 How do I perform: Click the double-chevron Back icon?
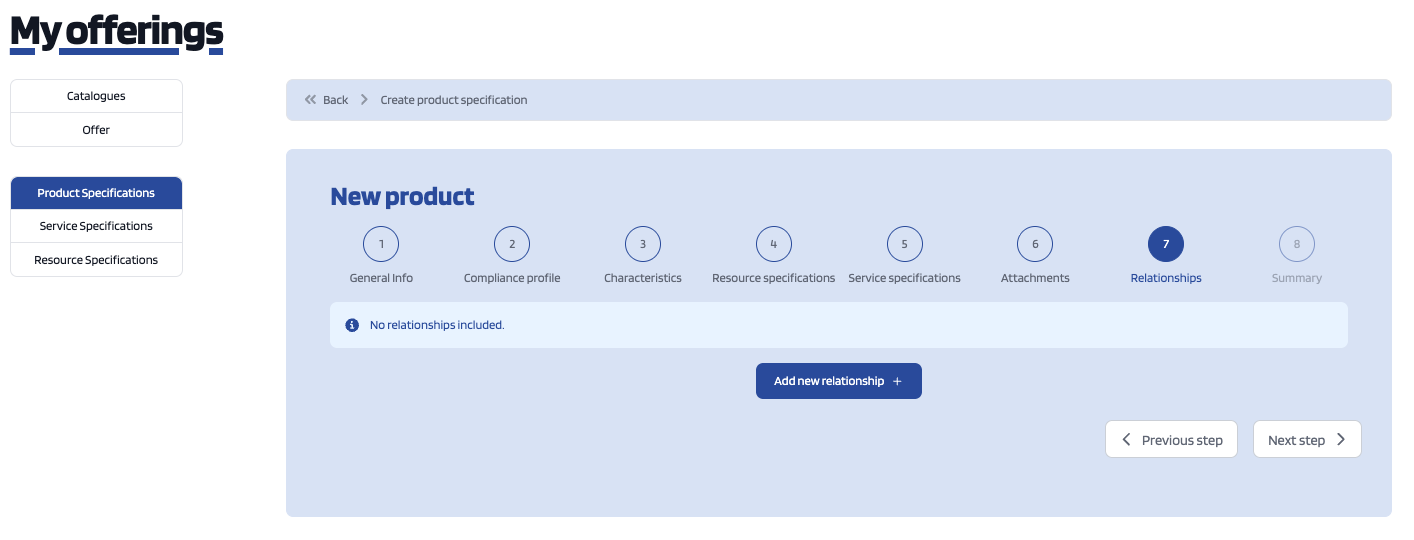[x=310, y=100]
